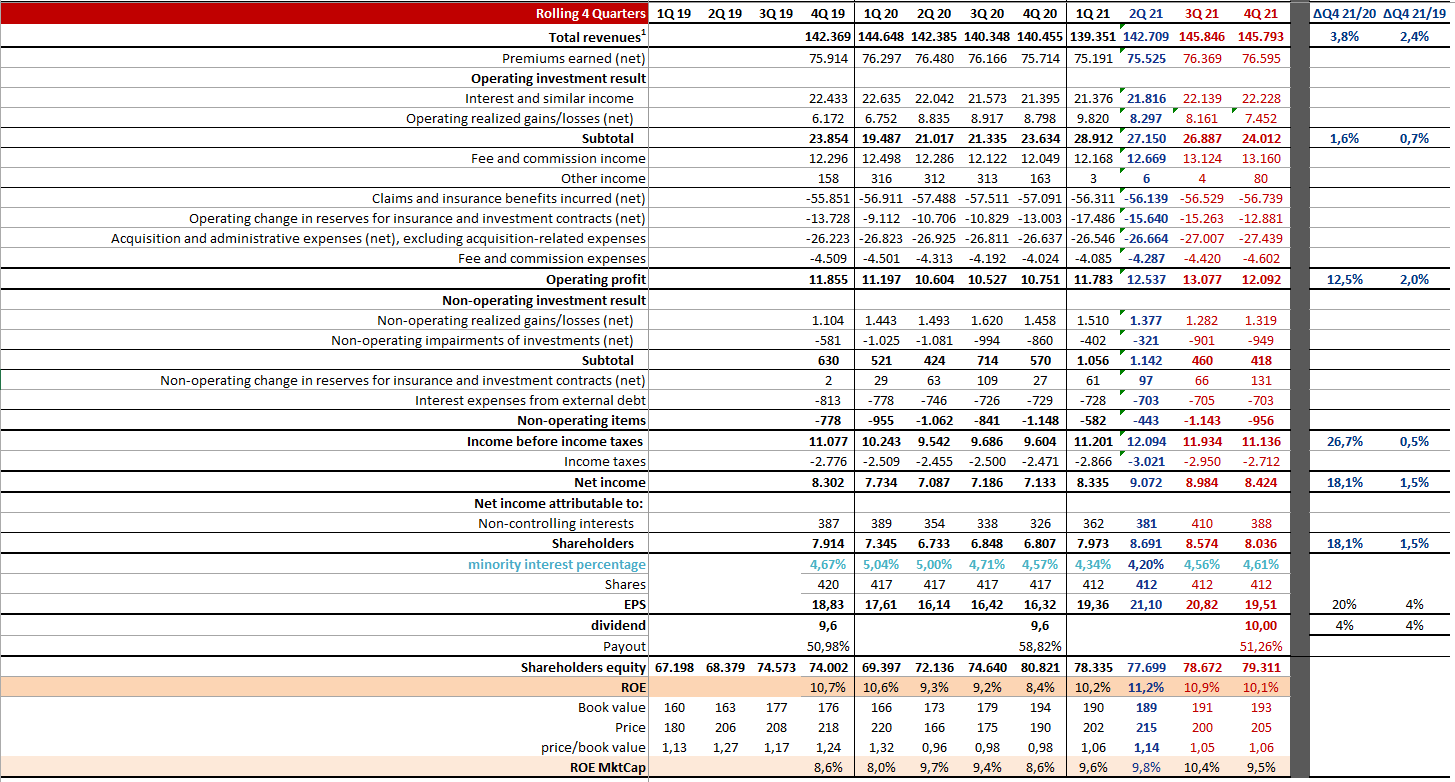Select Fee and commission income label
1455x782 pixels.
click(558, 158)
